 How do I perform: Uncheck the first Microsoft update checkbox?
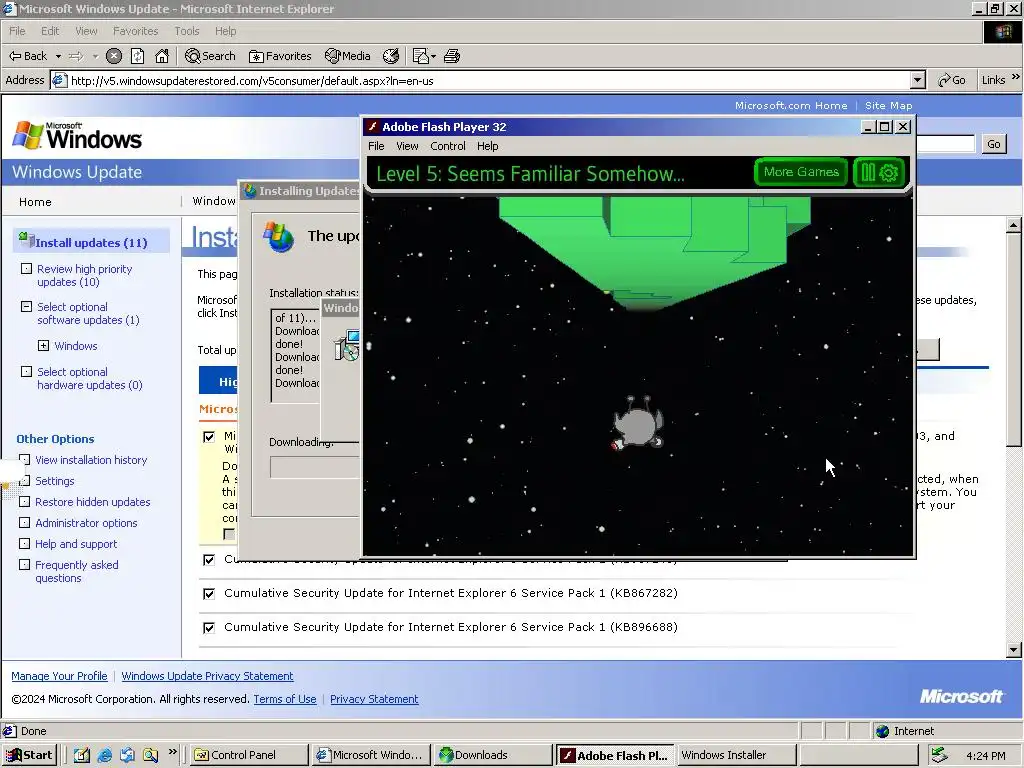click(209, 436)
